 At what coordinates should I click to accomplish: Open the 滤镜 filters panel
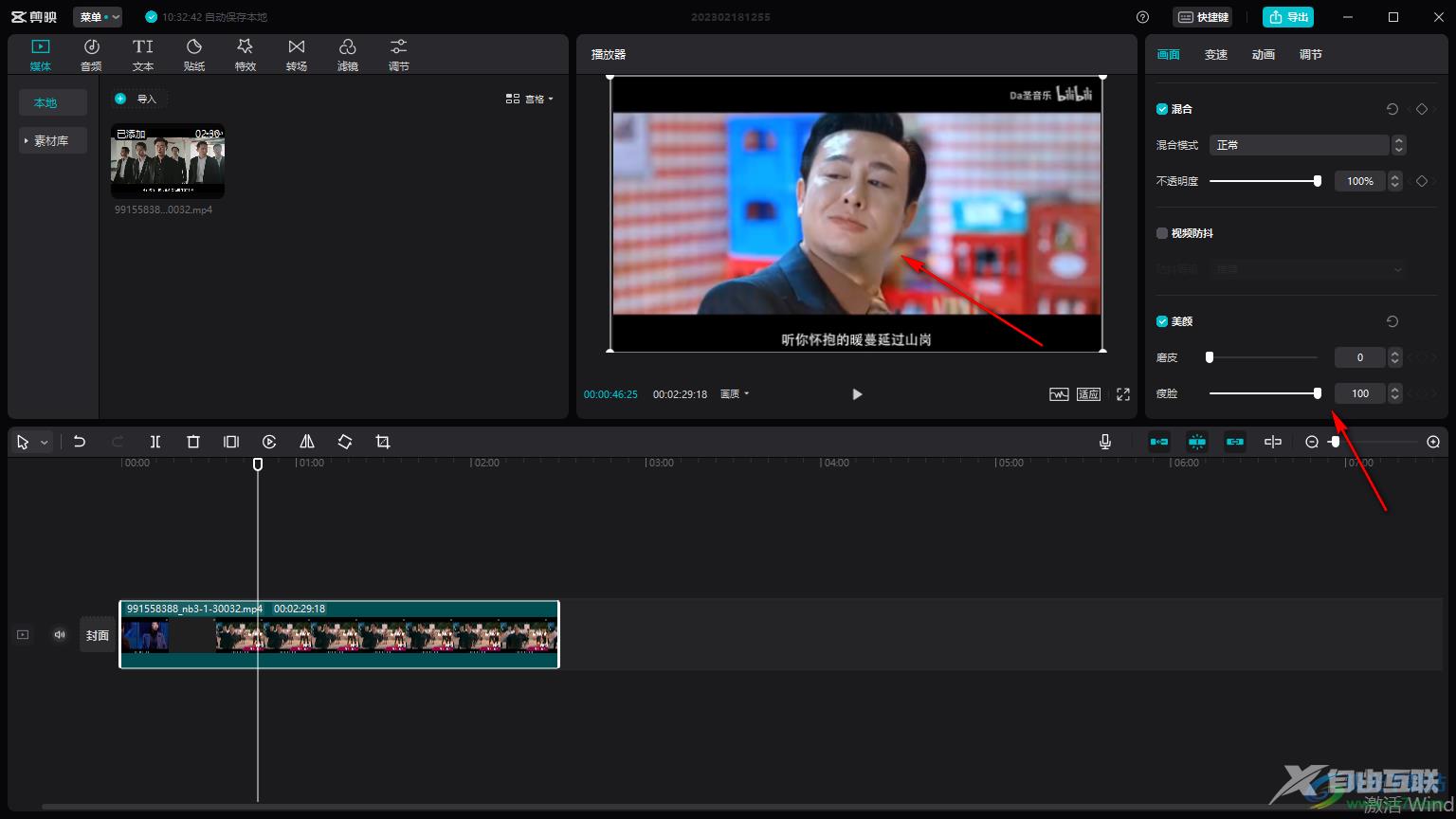click(348, 55)
